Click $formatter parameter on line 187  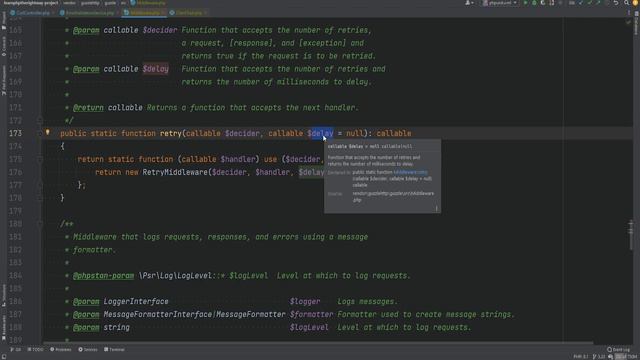pos(311,315)
